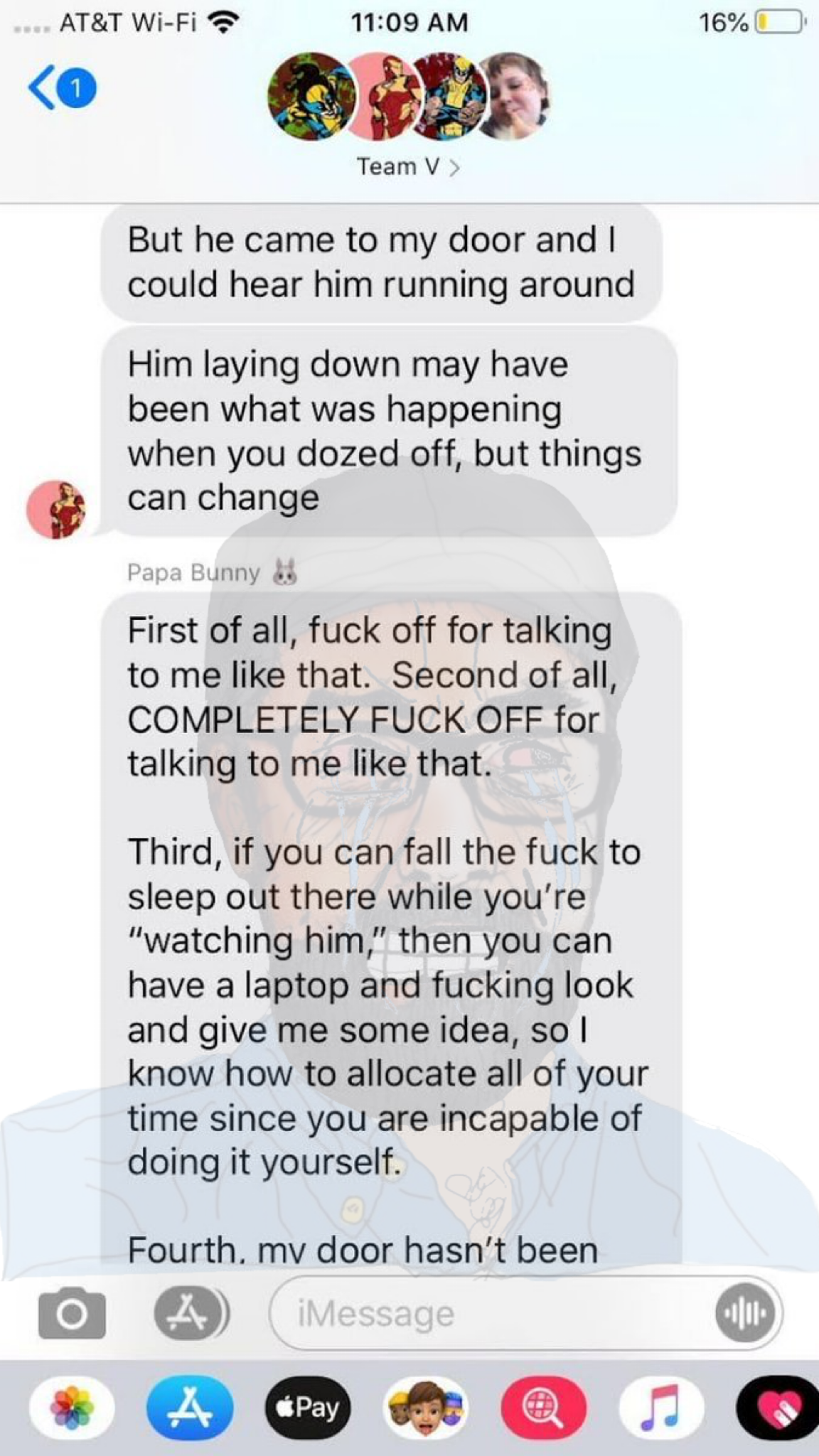Open the red #images search app
Viewport: 819px width, 1456px height.
coord(544,1408)
